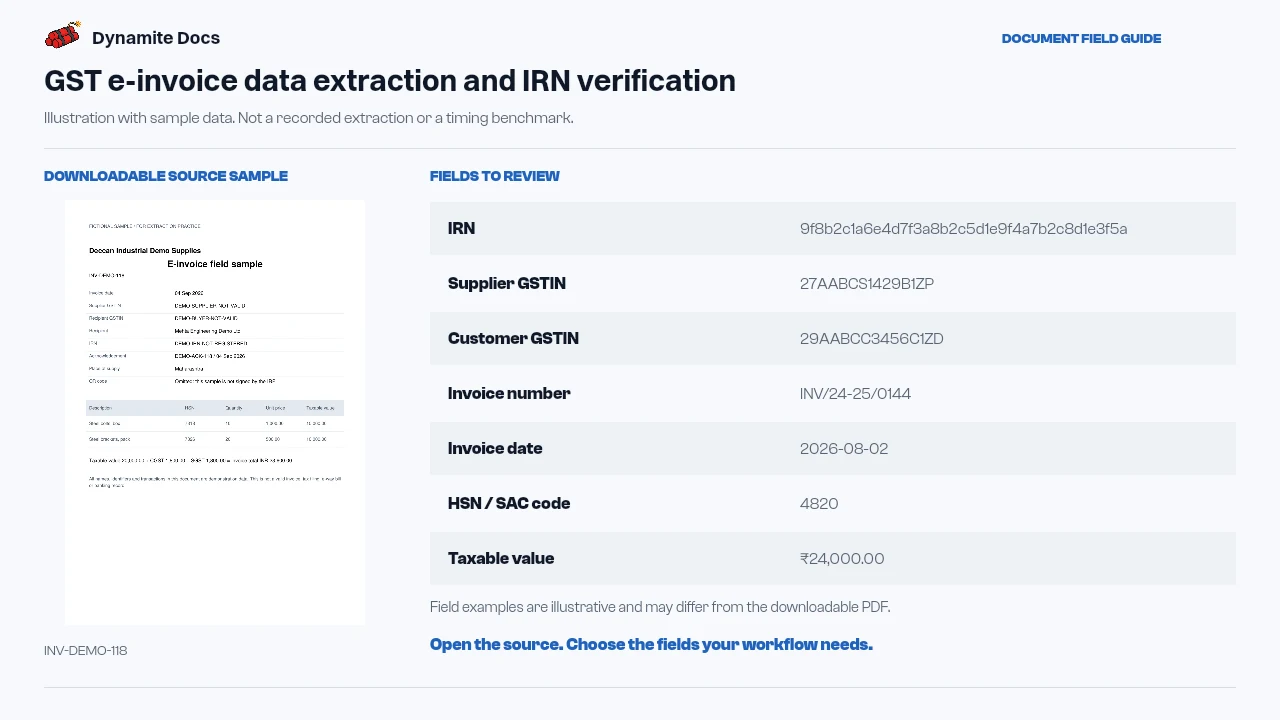Select the Invoice number label
The height and width of the screenshot is (720, 1280).
(509, 394)
